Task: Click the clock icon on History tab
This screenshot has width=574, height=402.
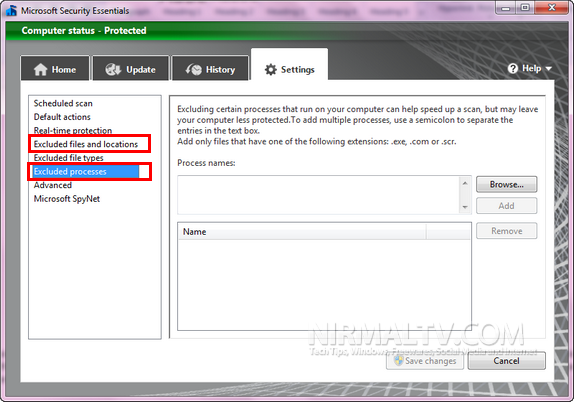Action: point(194,69)
